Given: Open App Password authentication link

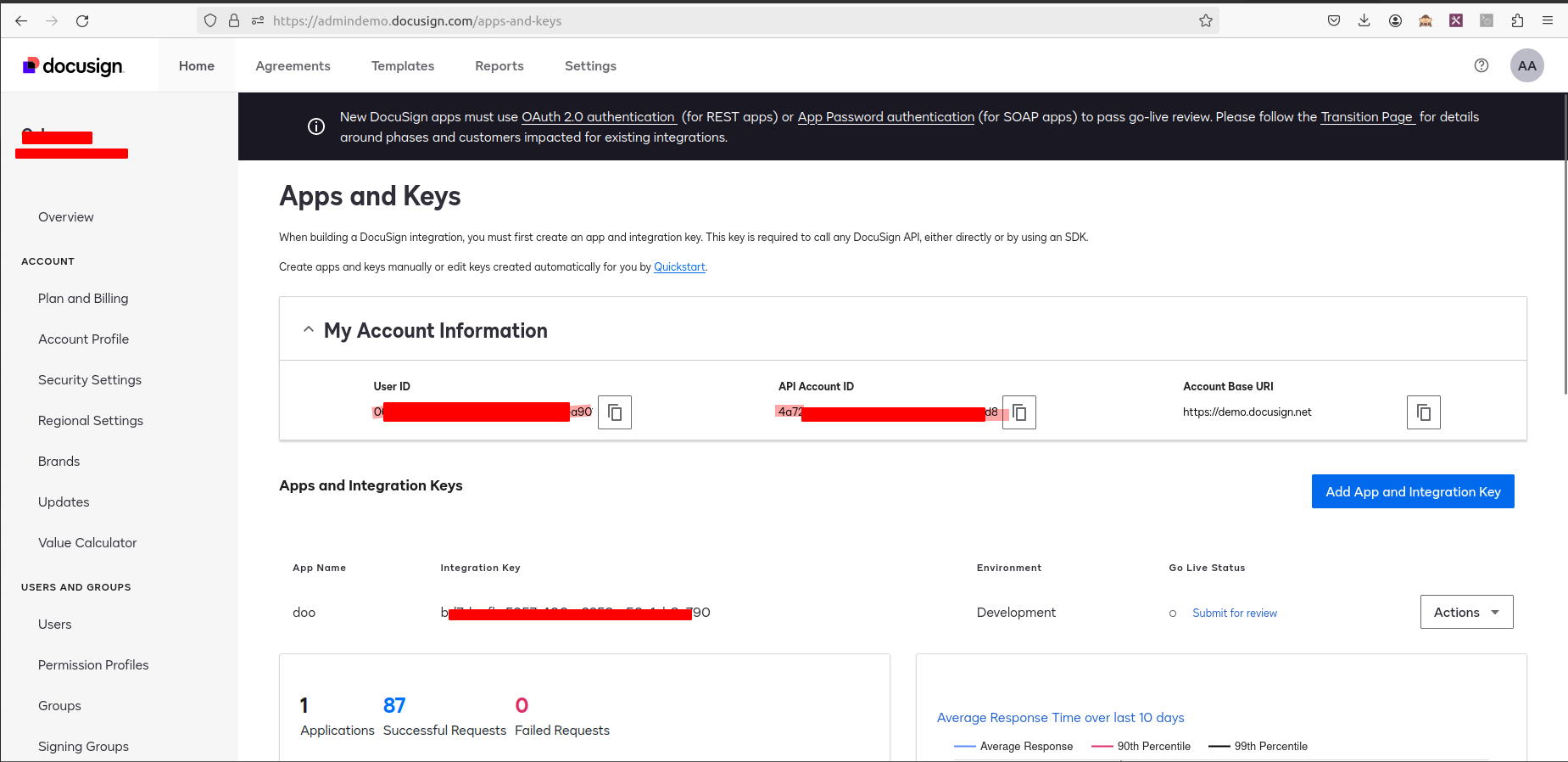Looking at the screenshot, I should (x=886, y=117).
